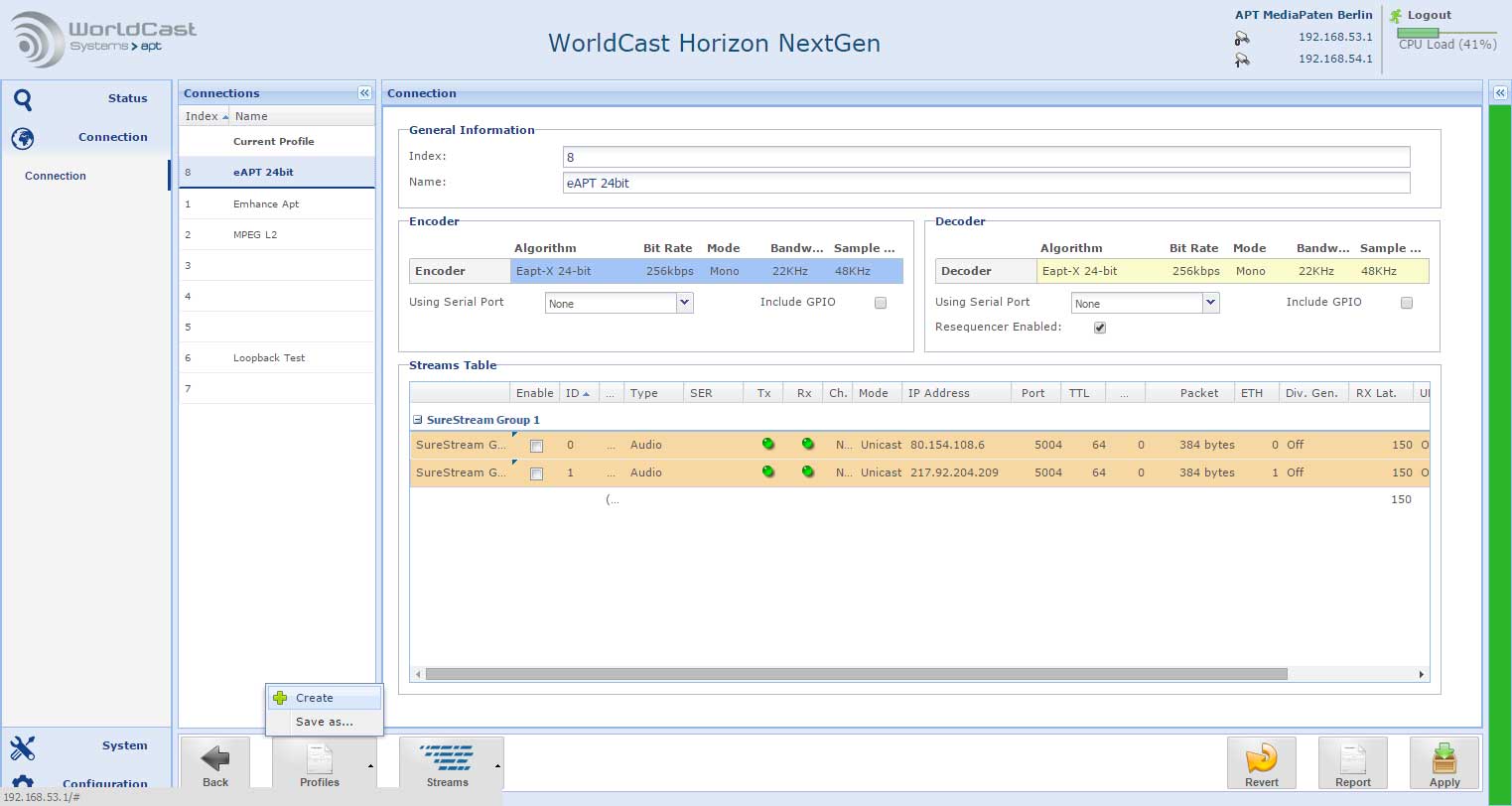Select Connection sub-item in the sidebar

[56, 176]
